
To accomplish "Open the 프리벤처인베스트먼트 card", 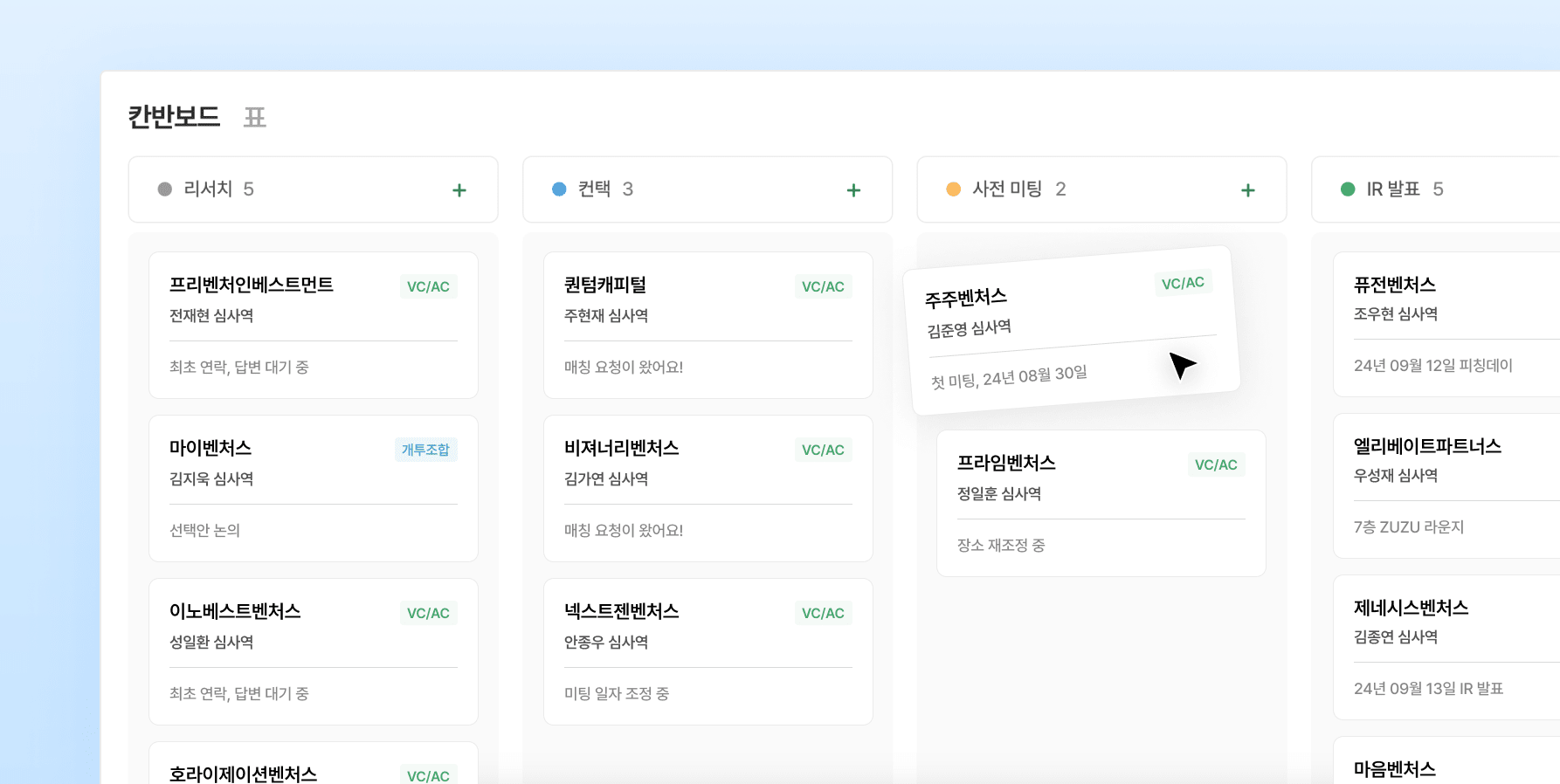I will tap(314, 325).
